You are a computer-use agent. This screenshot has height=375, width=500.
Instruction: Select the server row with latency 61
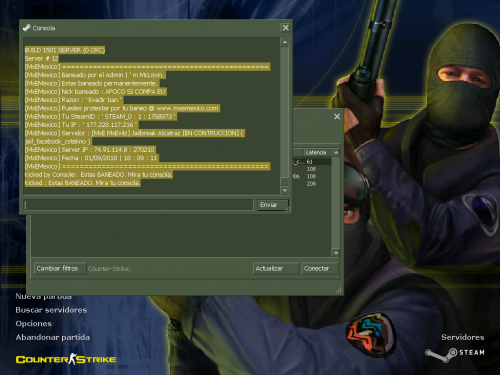coord(312,162)
